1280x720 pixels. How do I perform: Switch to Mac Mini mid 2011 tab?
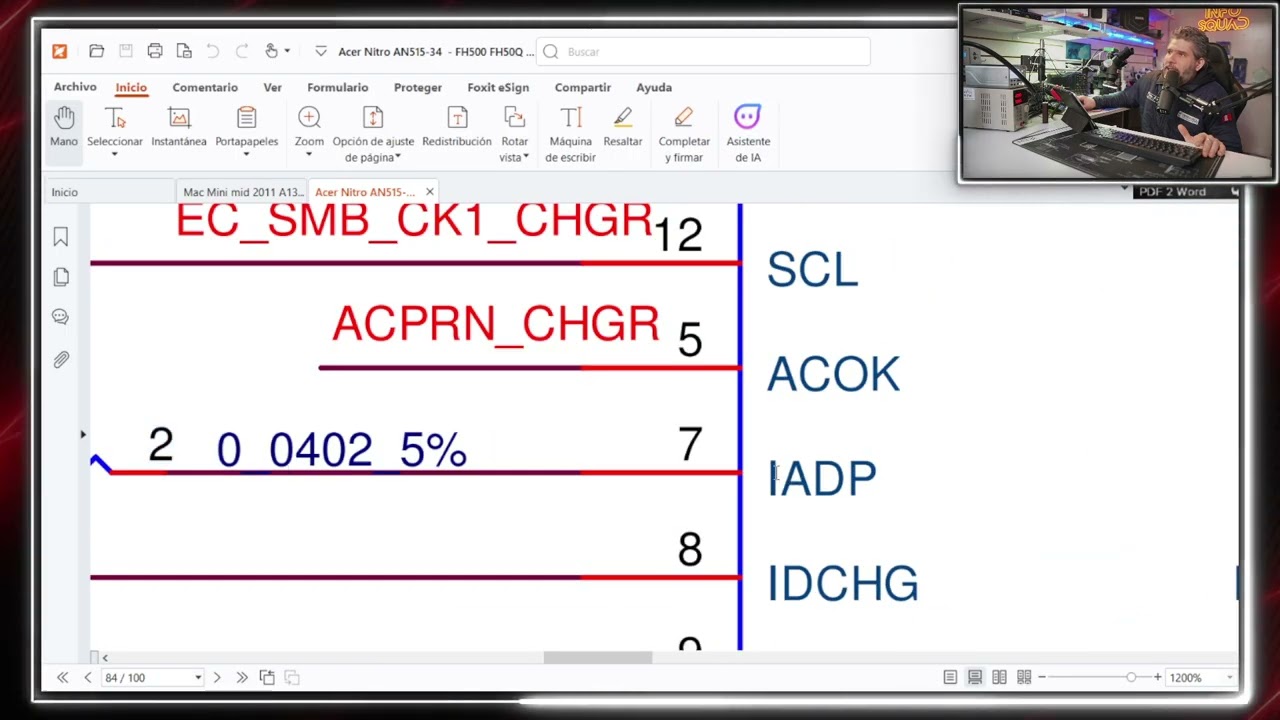pyautogui.click(x=242, y=192)
